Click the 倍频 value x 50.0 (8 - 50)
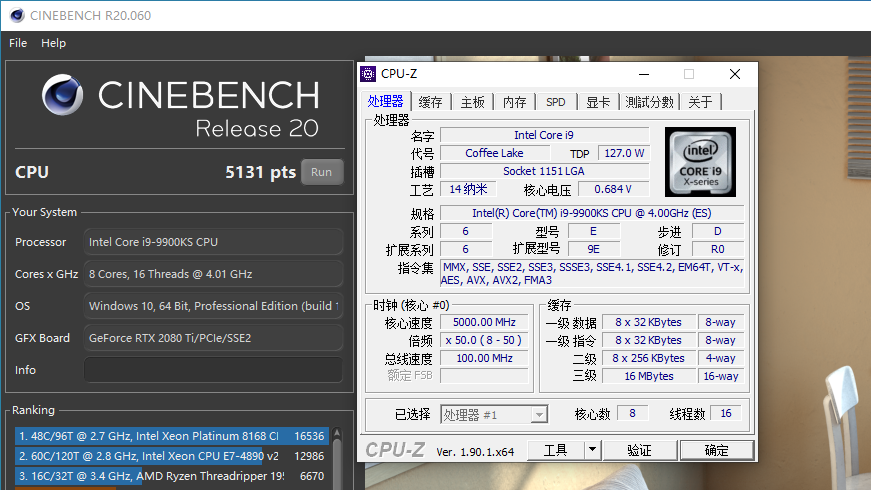The image size is (871, 490). 484,340
